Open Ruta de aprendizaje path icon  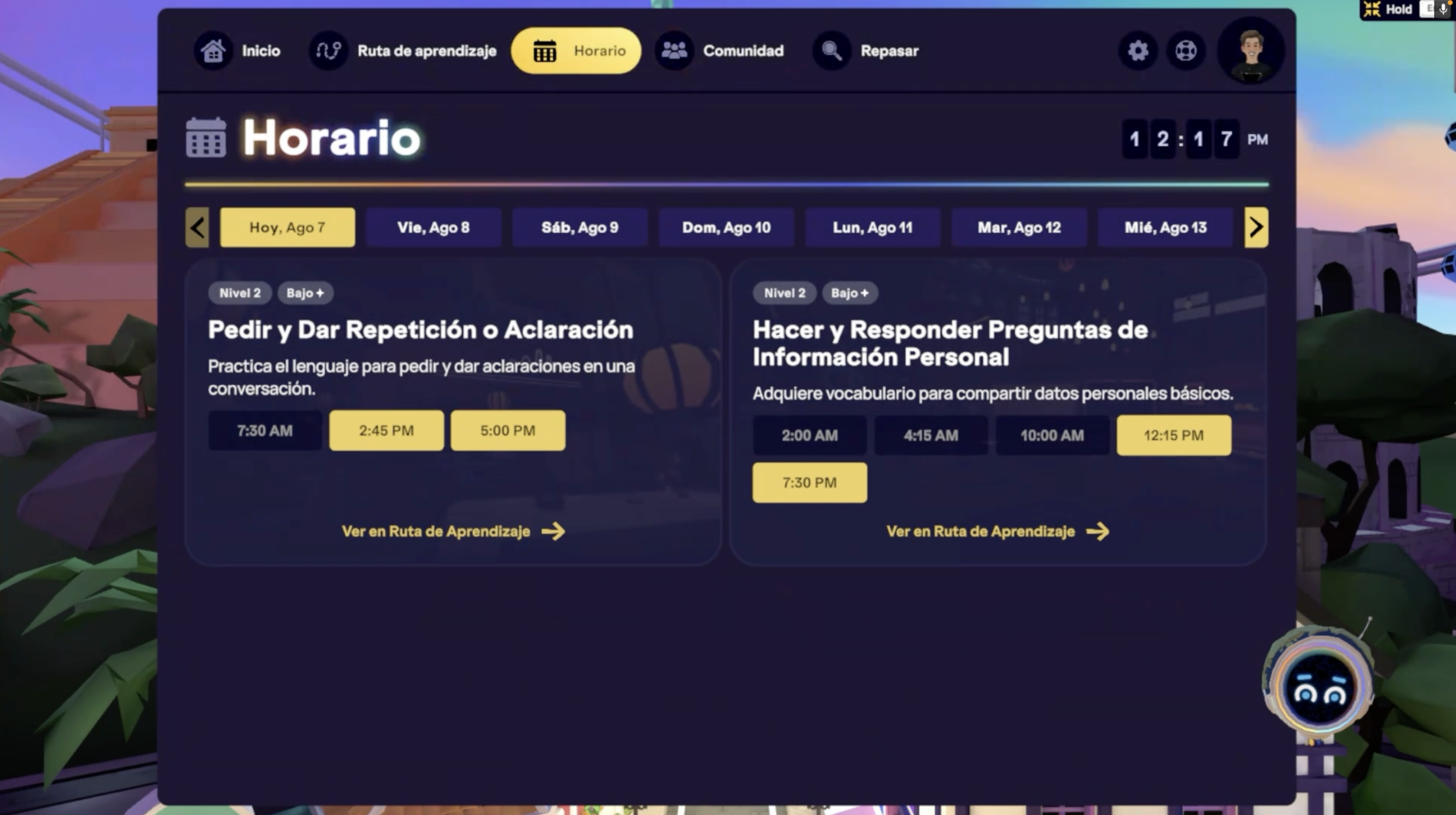tap(328, 51)
